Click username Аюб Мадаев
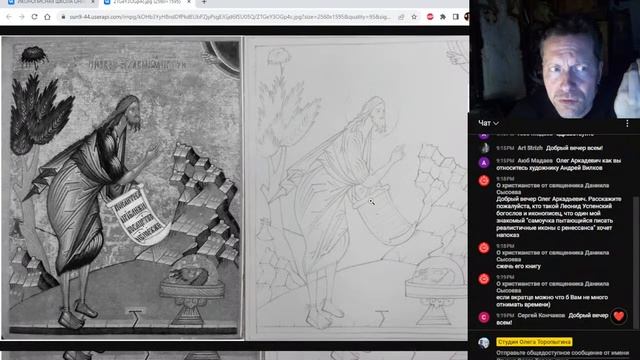The image size is (640, 360). pyautogui.click(x=535, y=161)
